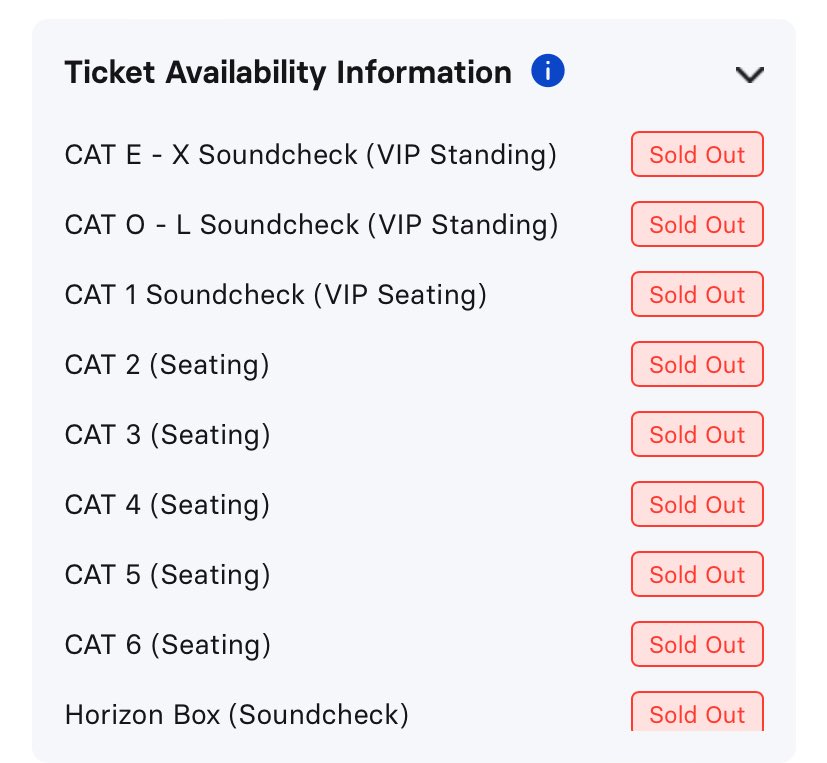Click Sold Out badge for Horizon Box
The width and height of the screenshot is (827, 763).
[x=697, y=713]
